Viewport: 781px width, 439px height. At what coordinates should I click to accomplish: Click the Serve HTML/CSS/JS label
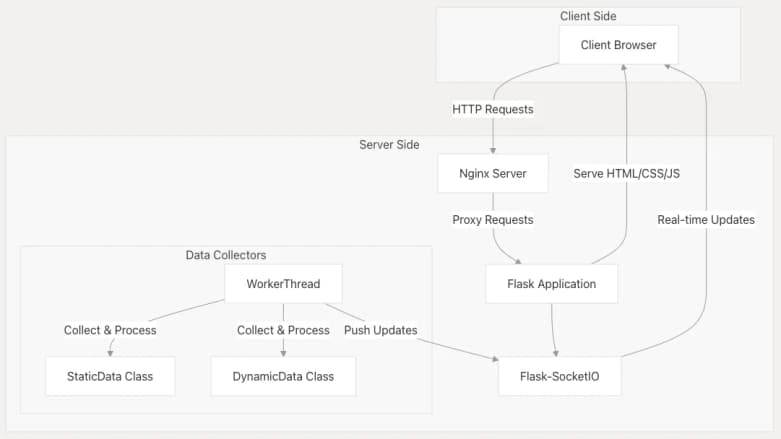coord(626,173)
